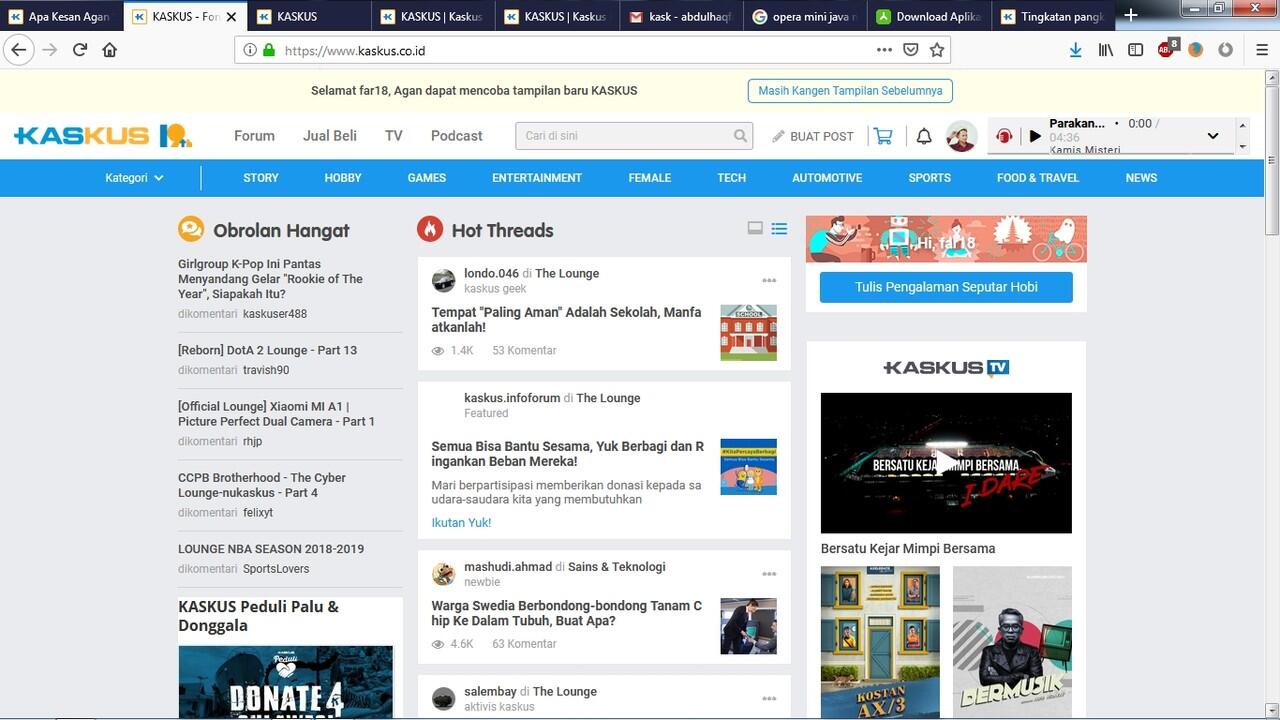Select the HOBBY category
This screenshot has width=1280, height=720.
point(343,178)
